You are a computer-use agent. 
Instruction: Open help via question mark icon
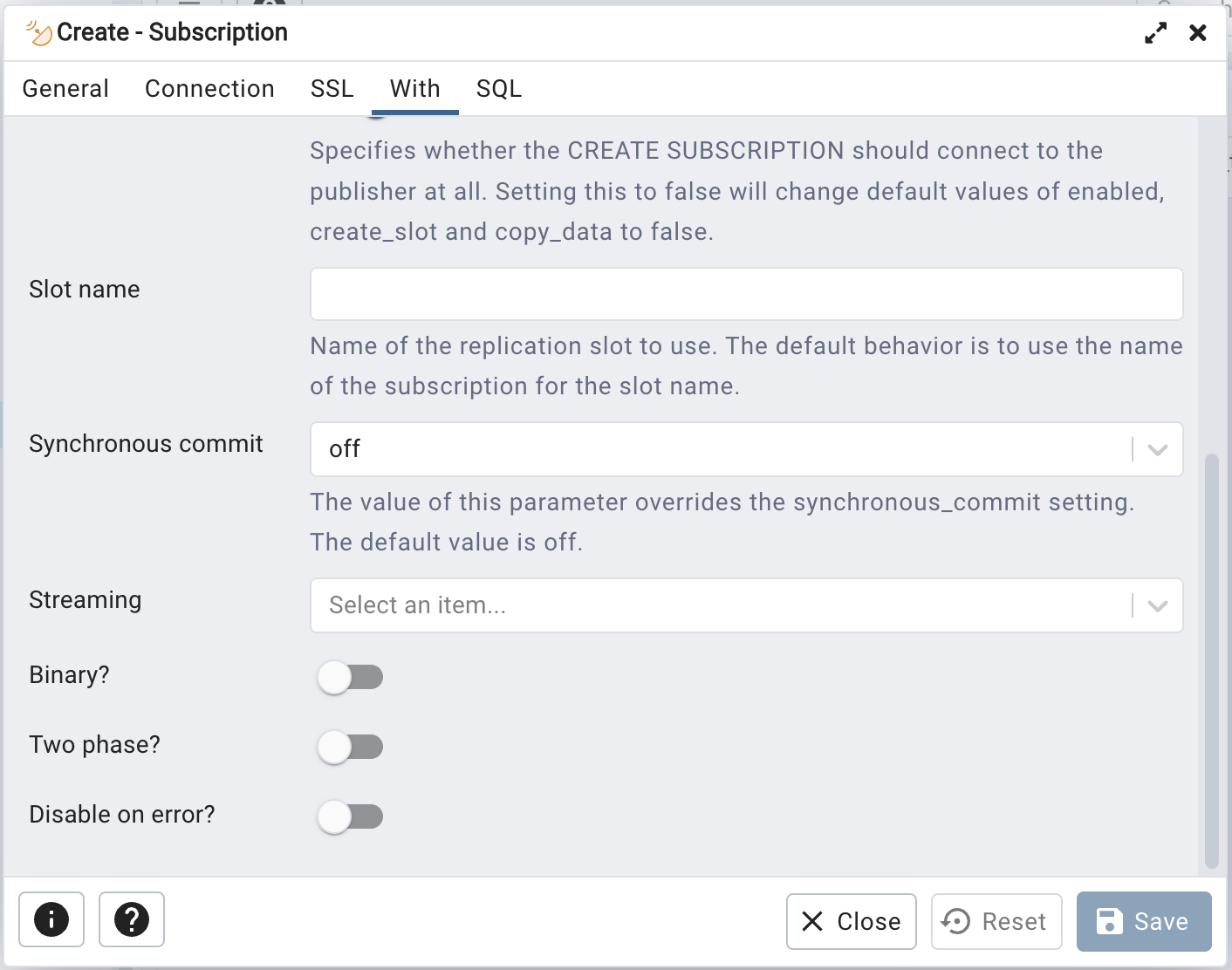point(132,919)
